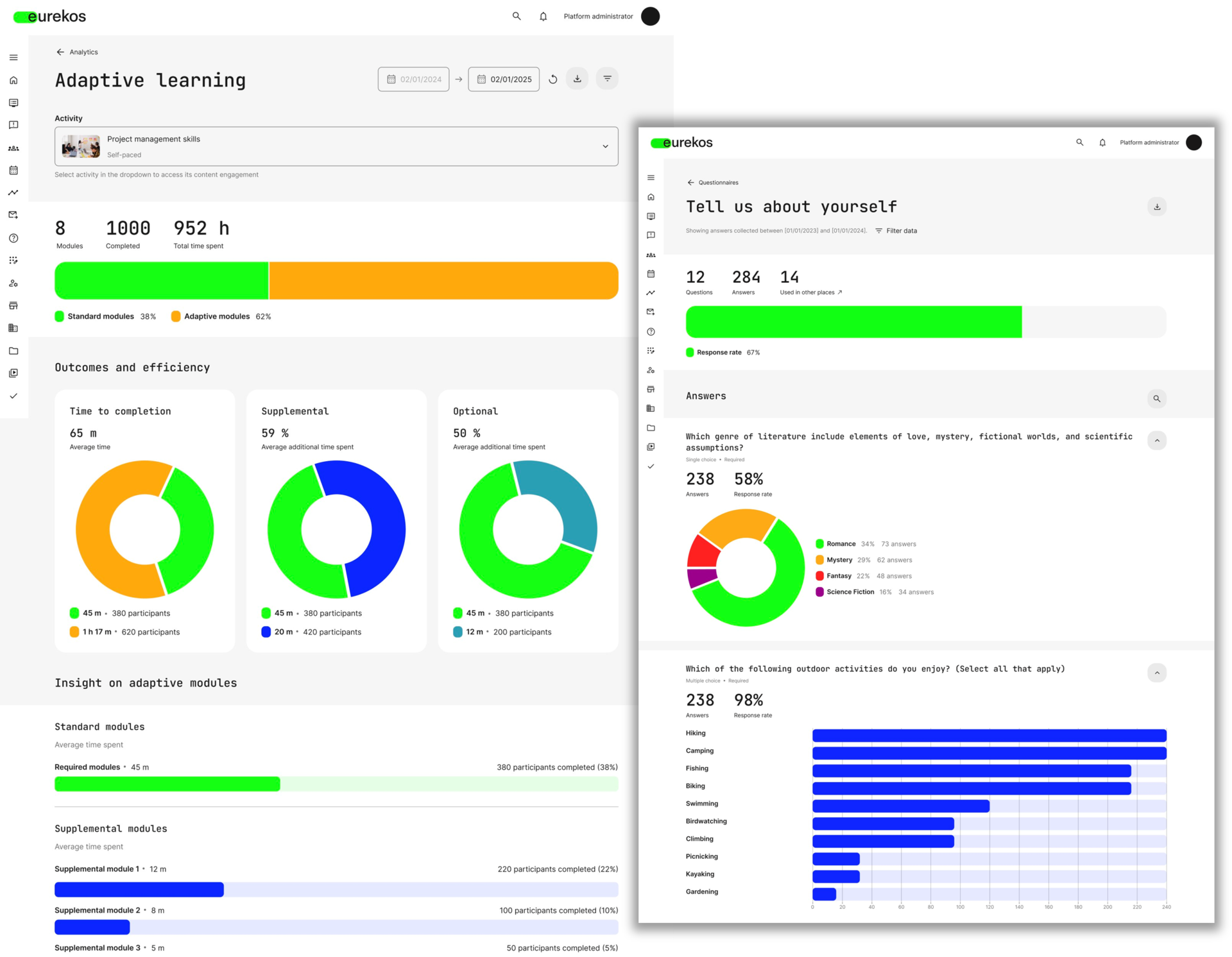This screenshot has width=1232, height=957.
Task: Search answers with magnifier in Answers section
Action: [1156, 398]
